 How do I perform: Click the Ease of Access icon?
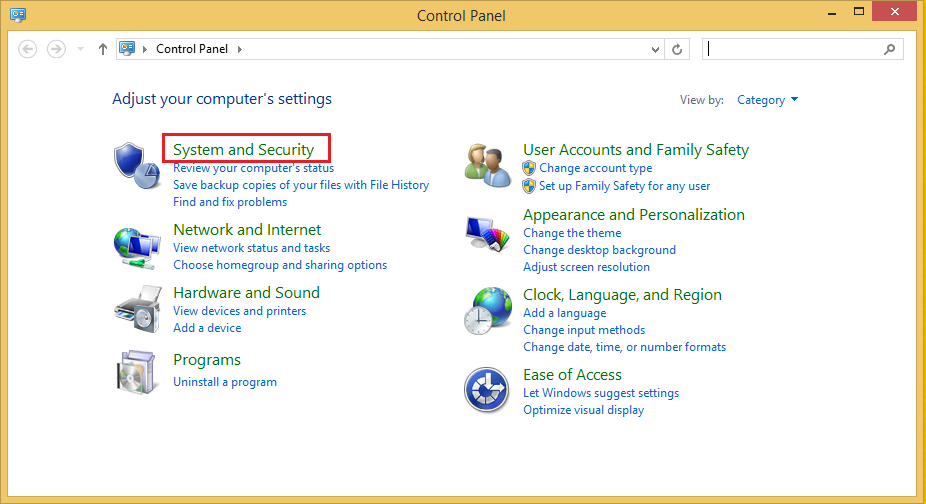[488, 389]
